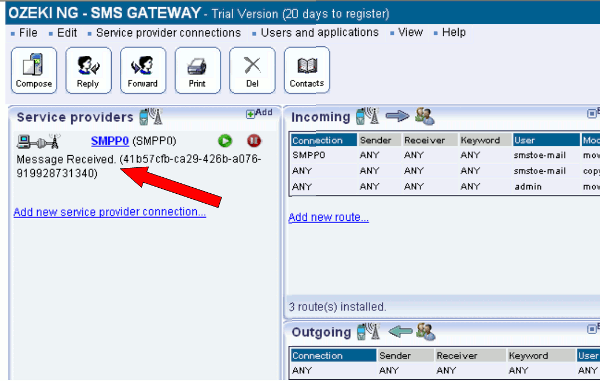This screenshot has width=600, height=381.
Task: Click the Outgoing panel collapse icon
Action: tap(592, 329)
